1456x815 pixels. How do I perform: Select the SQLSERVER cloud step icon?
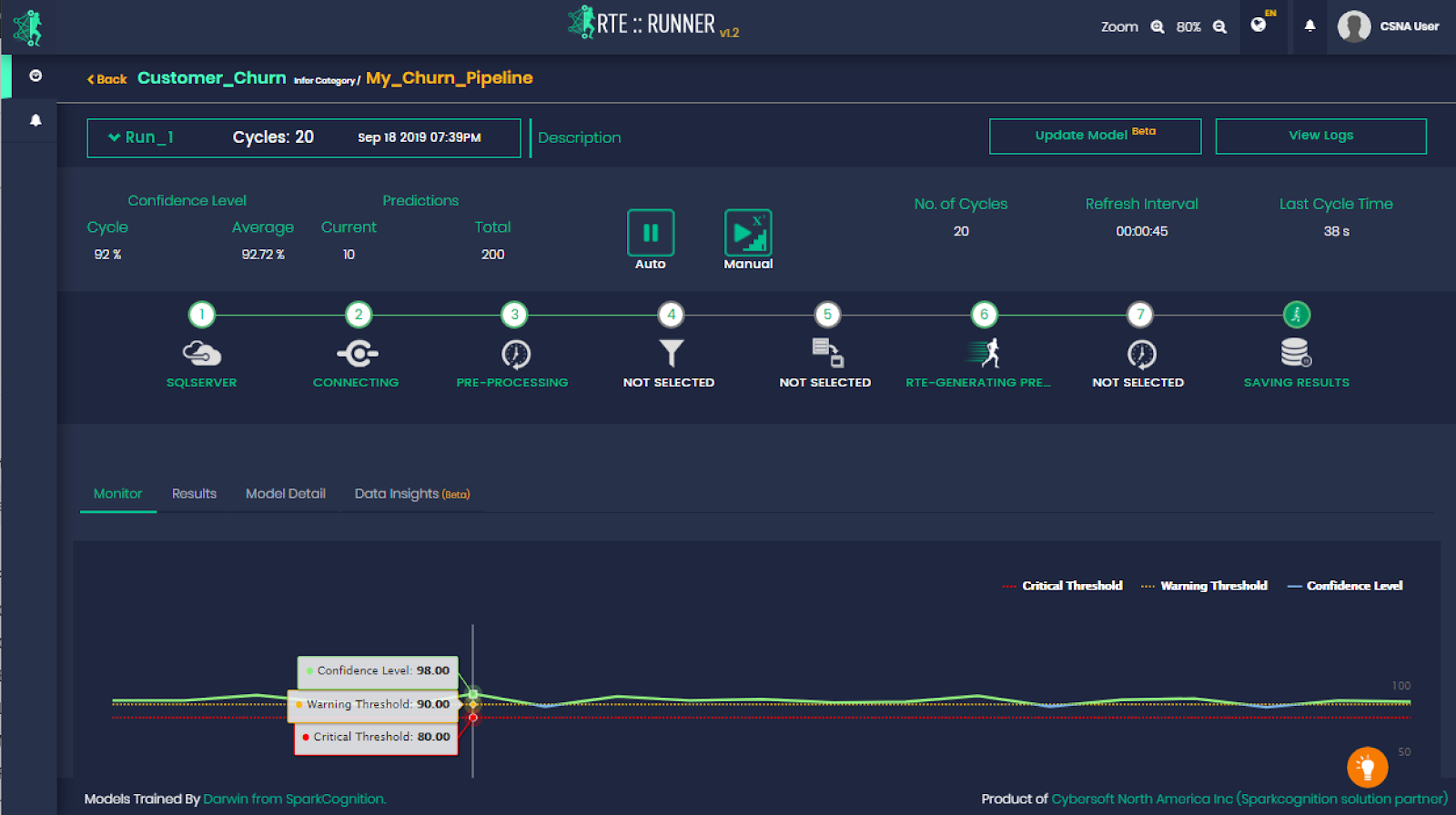click(201, 353)
